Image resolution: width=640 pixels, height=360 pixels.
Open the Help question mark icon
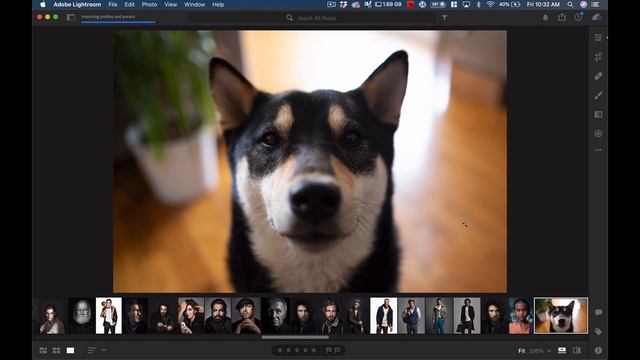tap(578, 17)
